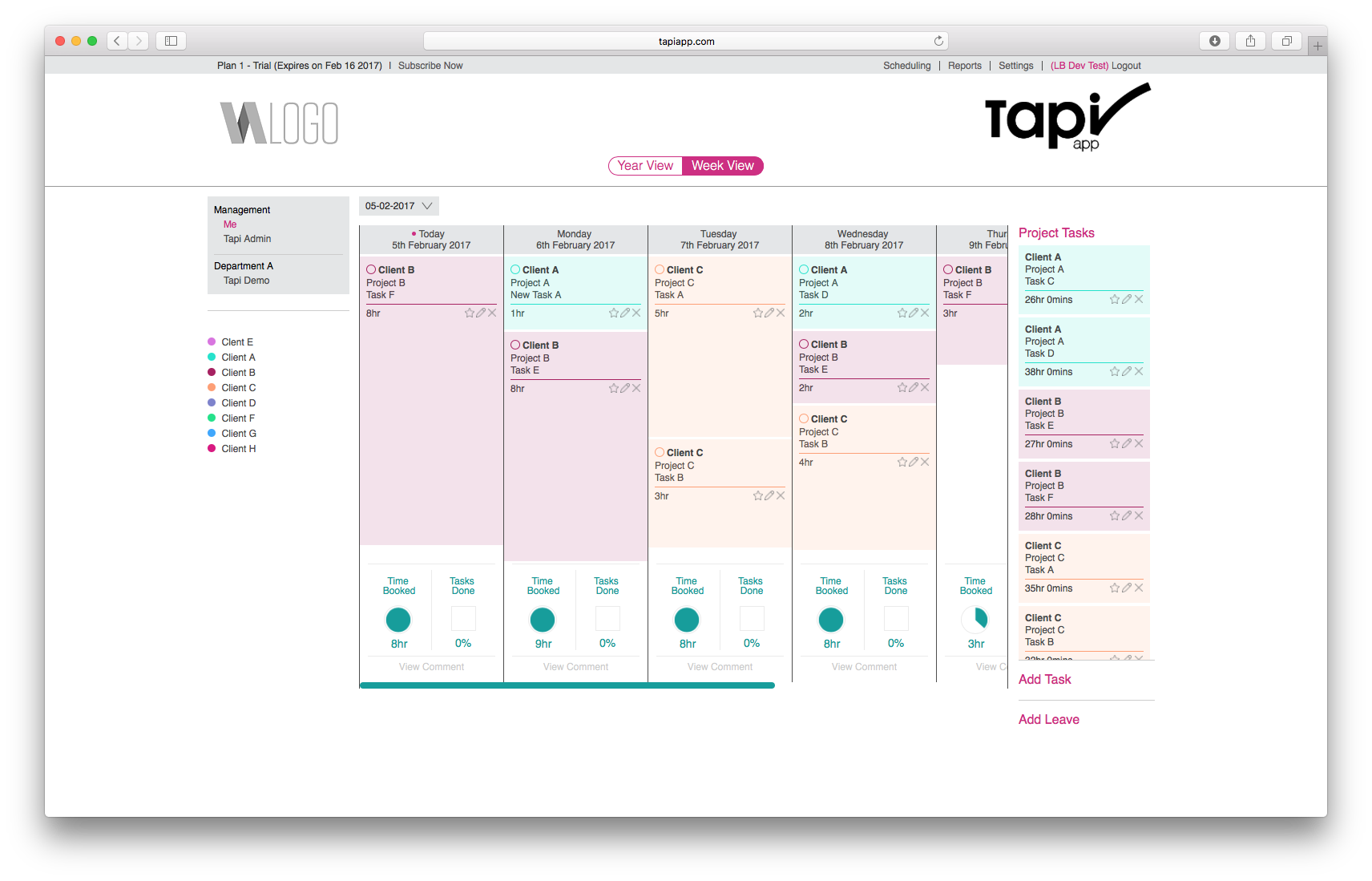1372x881 pixels.
Task: Mark Monday's Client A New Task A complete
Action: coord(515,269)
